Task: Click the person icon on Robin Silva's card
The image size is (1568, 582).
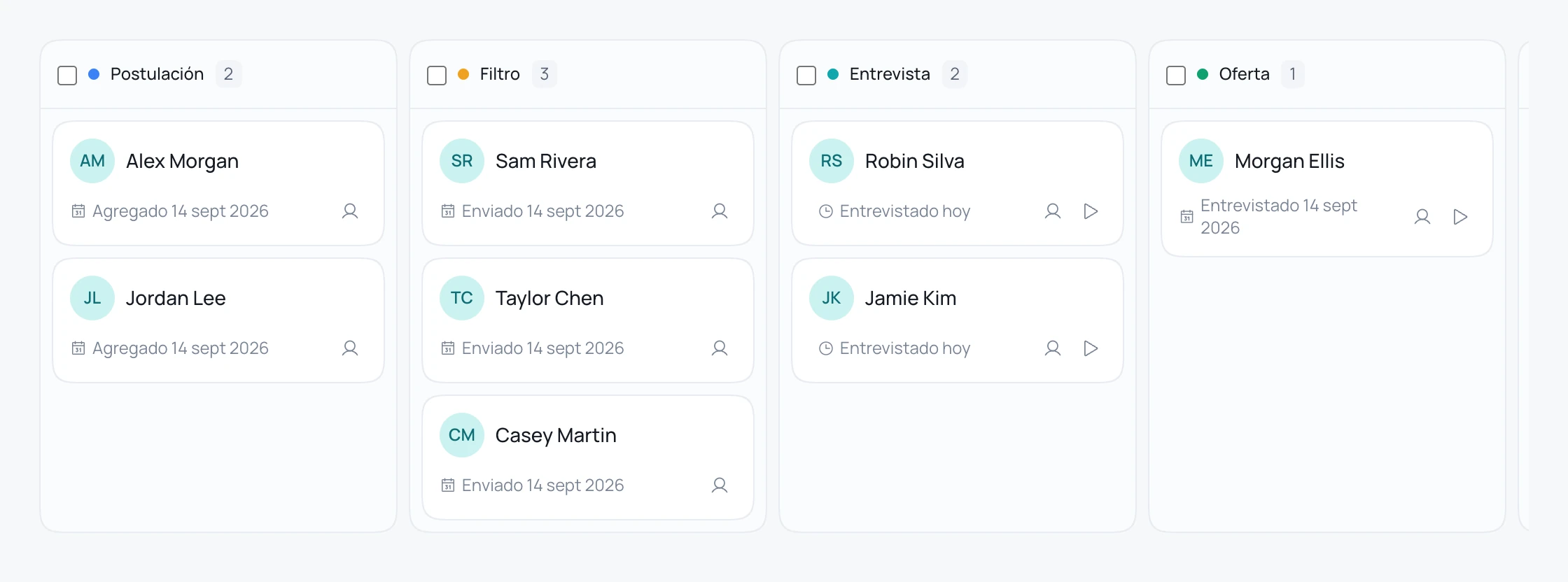Action: (x=1053, y=211)
